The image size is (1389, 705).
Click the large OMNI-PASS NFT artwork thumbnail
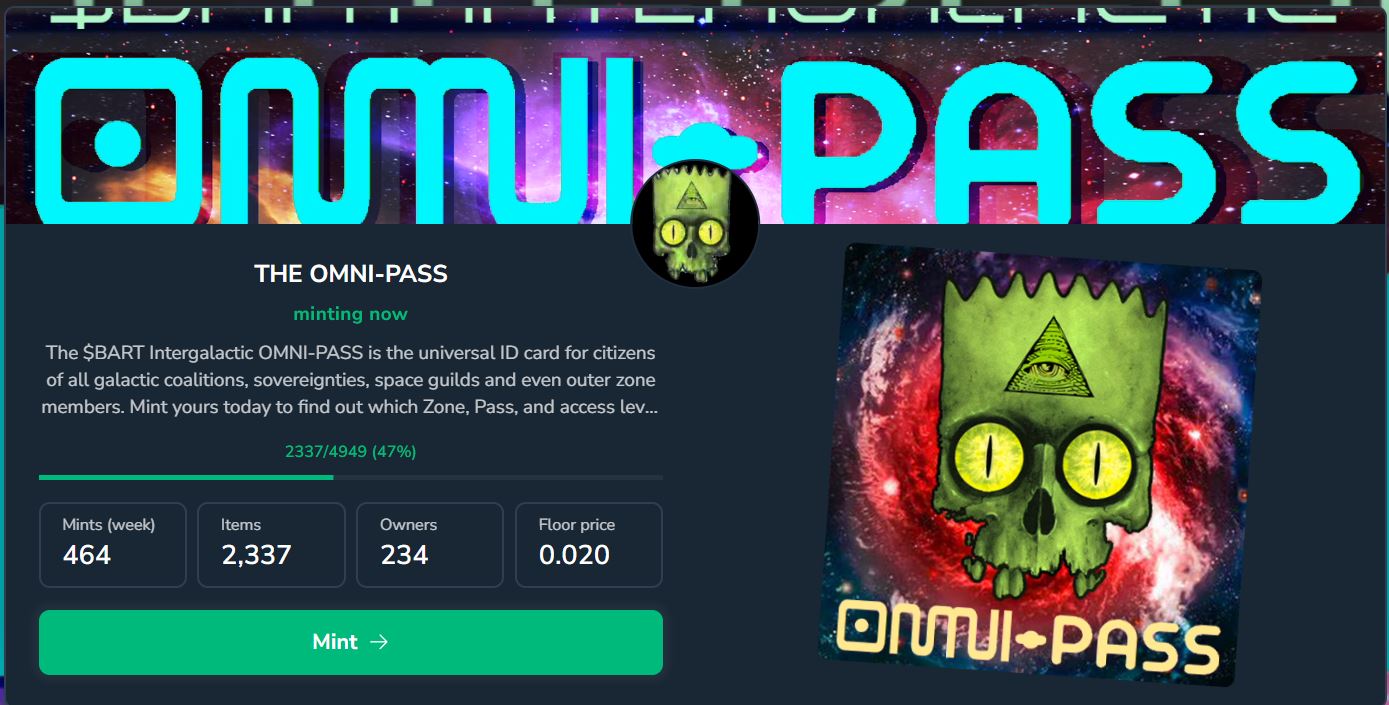click(x=1040, y=464)
